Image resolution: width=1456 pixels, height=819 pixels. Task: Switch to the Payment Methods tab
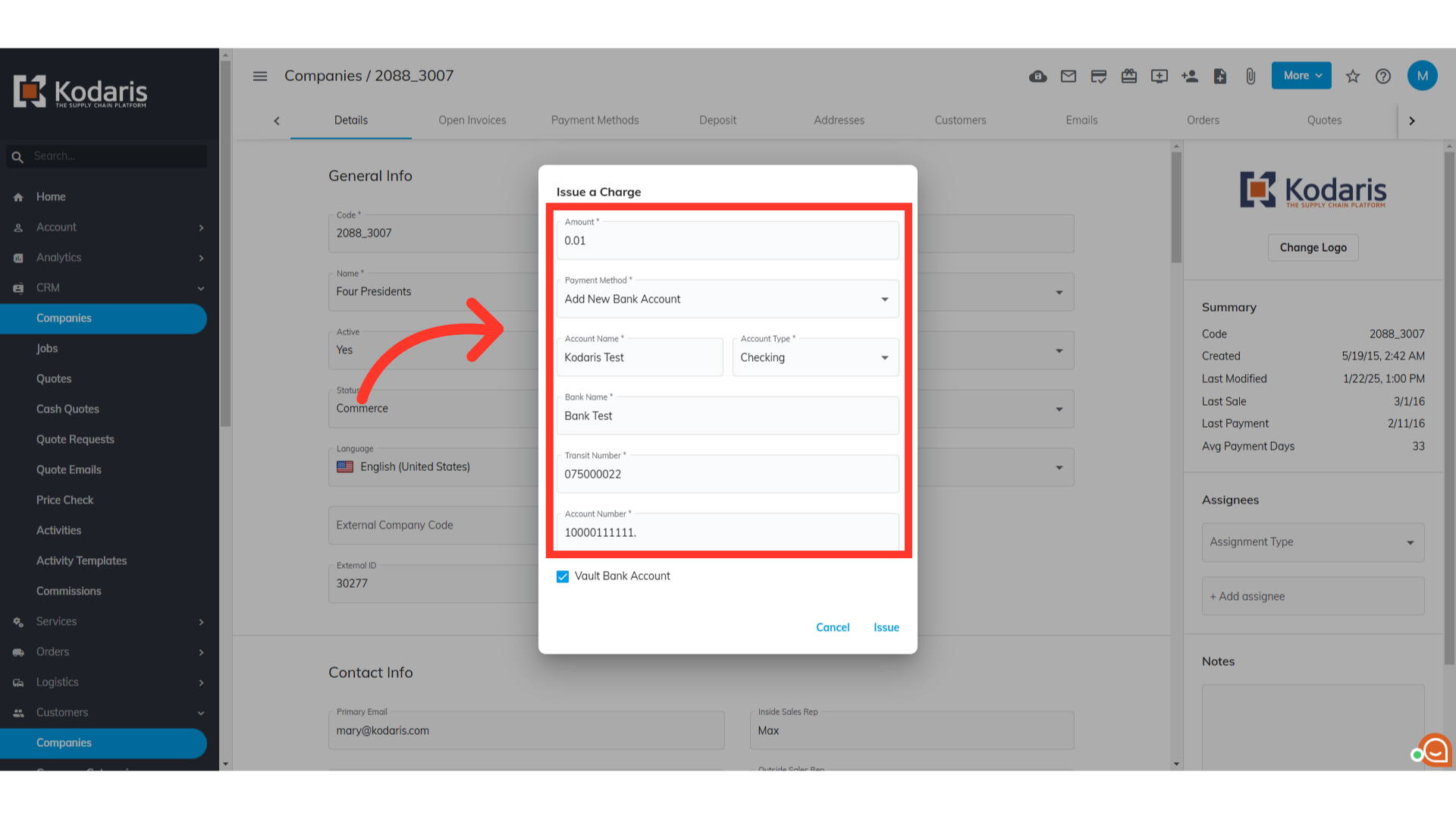click(595, 120)
